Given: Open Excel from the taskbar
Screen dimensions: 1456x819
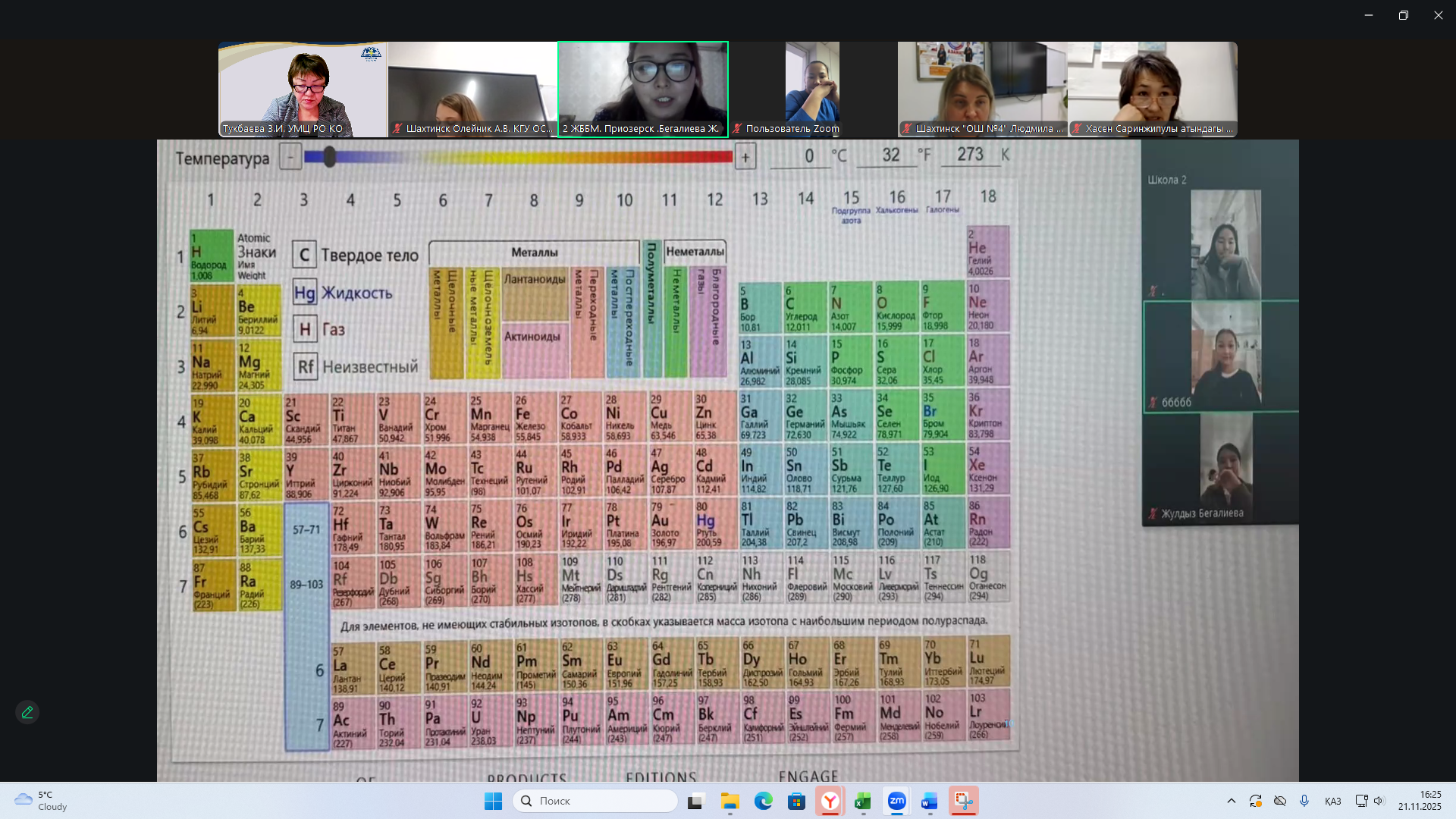Looking at the screenshot, I should click(x=863, y=801).
